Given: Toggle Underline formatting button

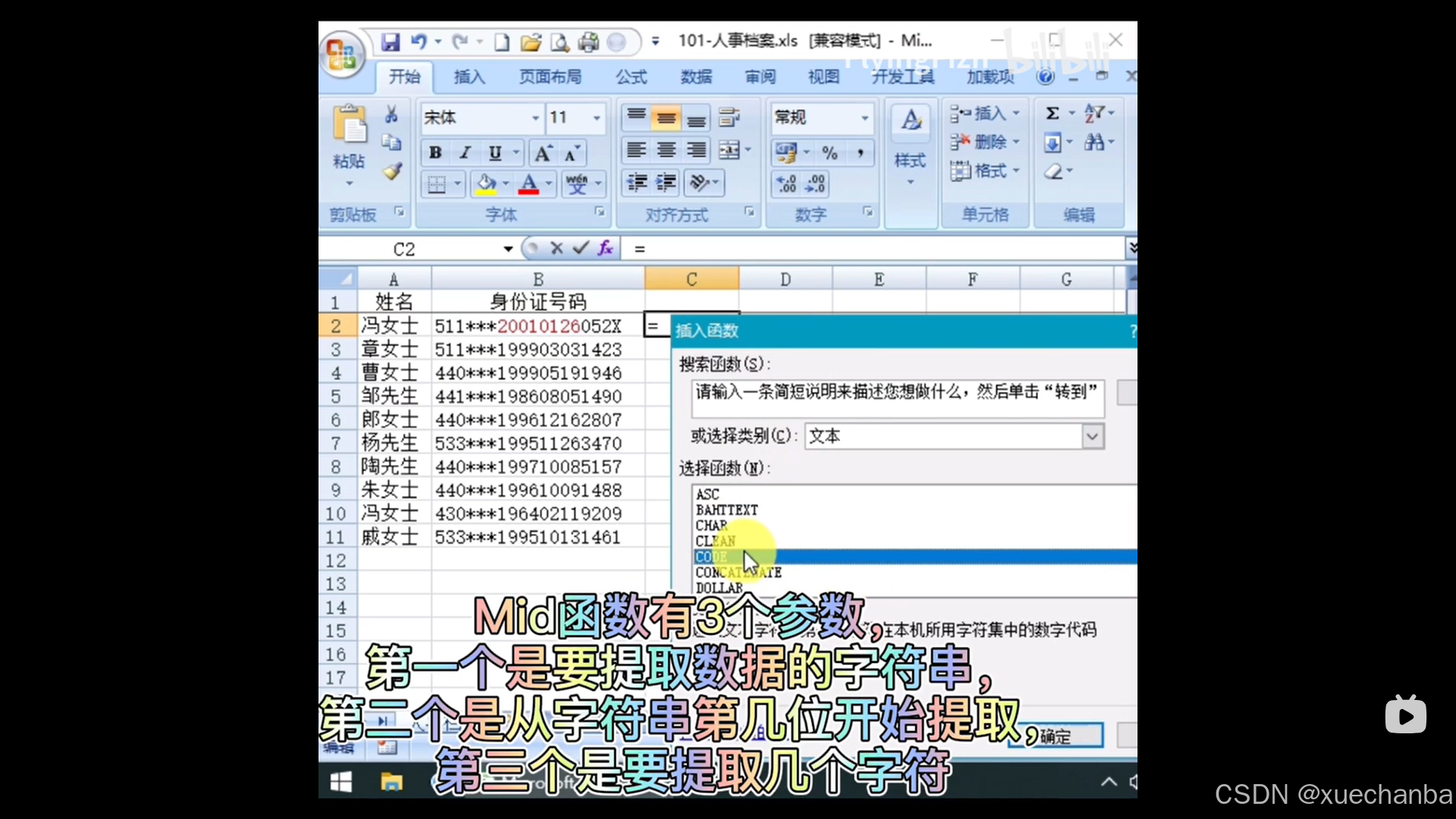Looking at the screenshot, I should [495, 153].
